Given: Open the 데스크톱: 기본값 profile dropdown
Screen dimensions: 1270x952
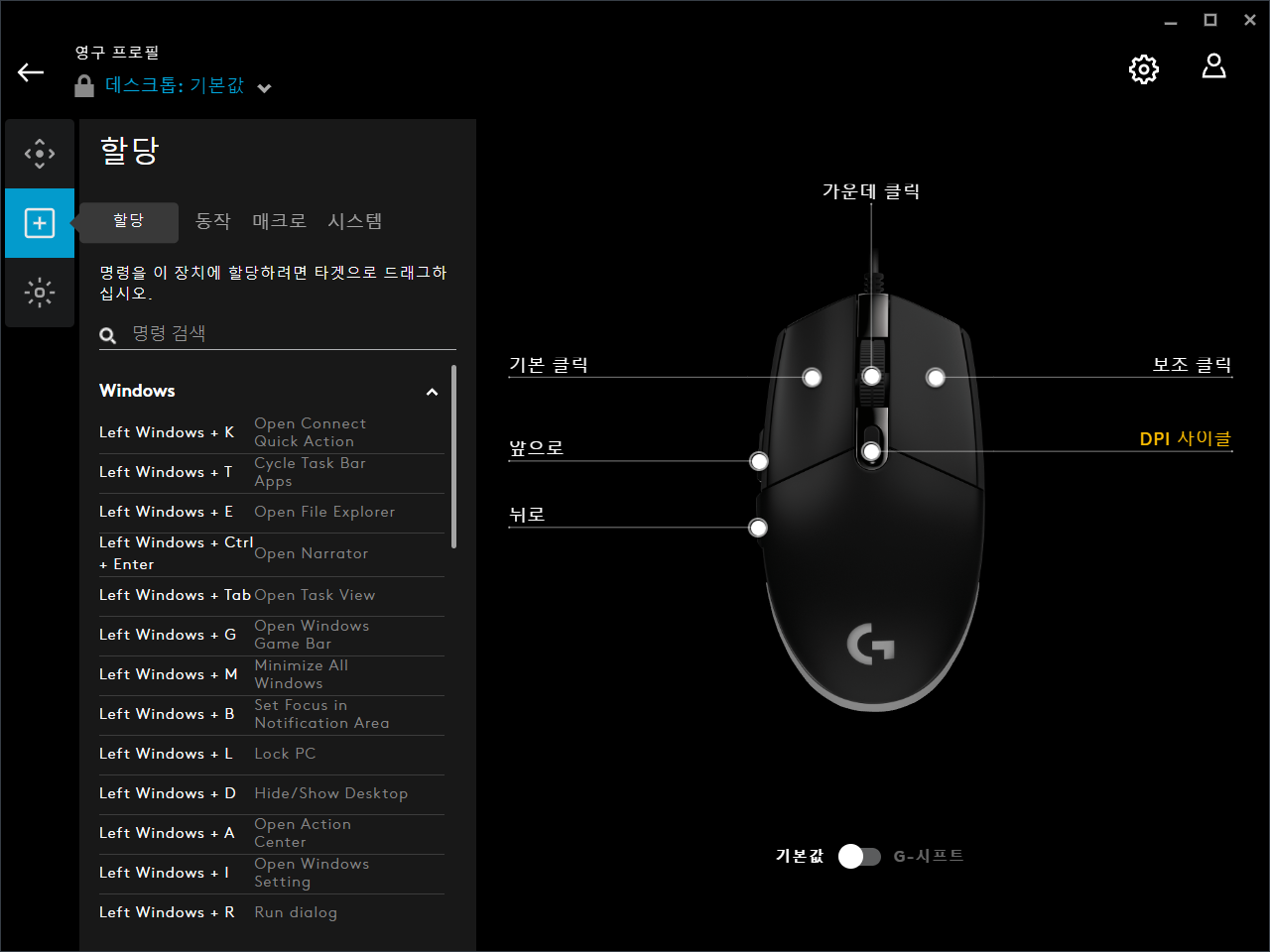Looking at the screenshot, I should [263, 87].
